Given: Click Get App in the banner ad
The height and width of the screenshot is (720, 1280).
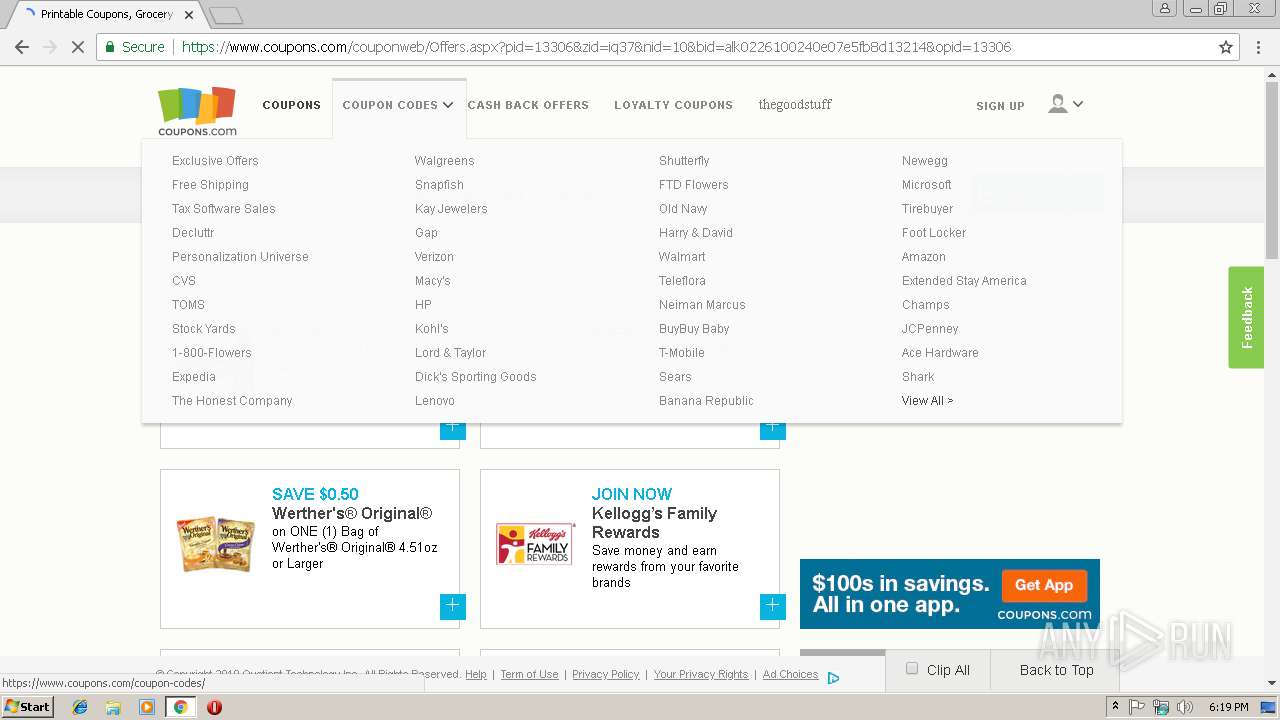Looking at the screenshot, I should coord(1044,585).
